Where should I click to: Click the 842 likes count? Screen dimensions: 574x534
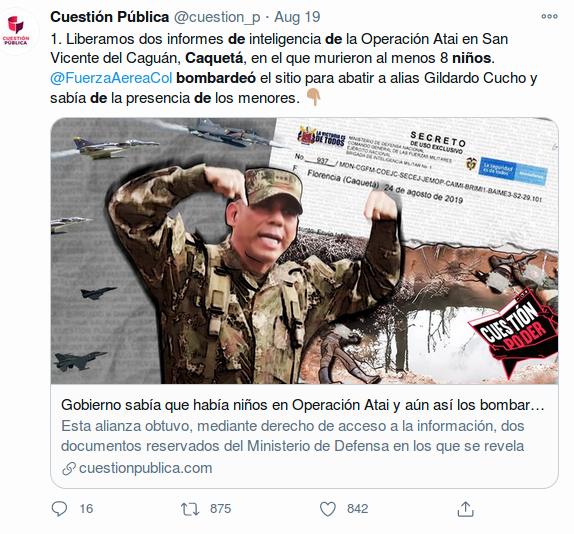coord(358,509)
